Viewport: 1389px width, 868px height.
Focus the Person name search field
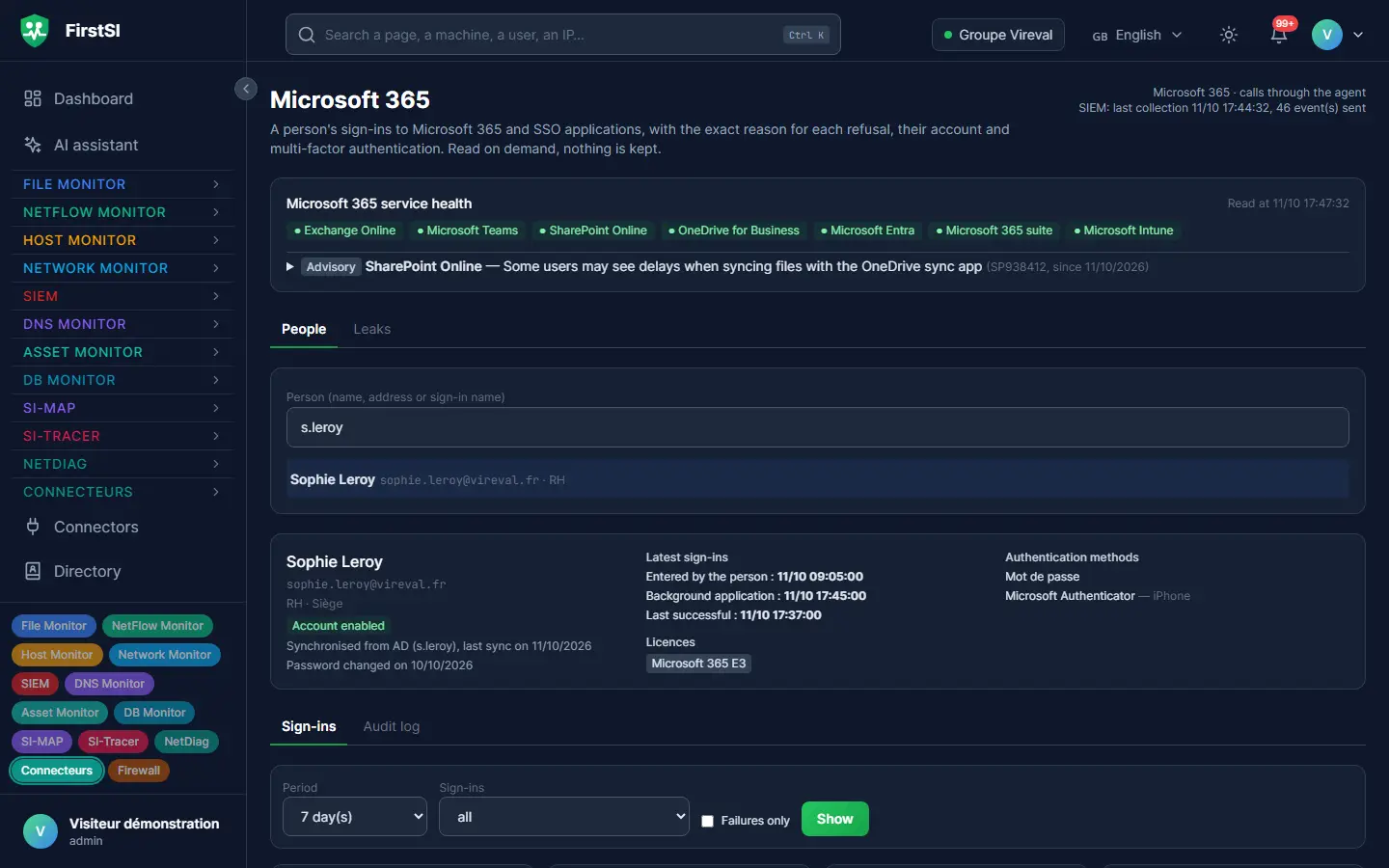pyautogui.click(x=817, y=427)
